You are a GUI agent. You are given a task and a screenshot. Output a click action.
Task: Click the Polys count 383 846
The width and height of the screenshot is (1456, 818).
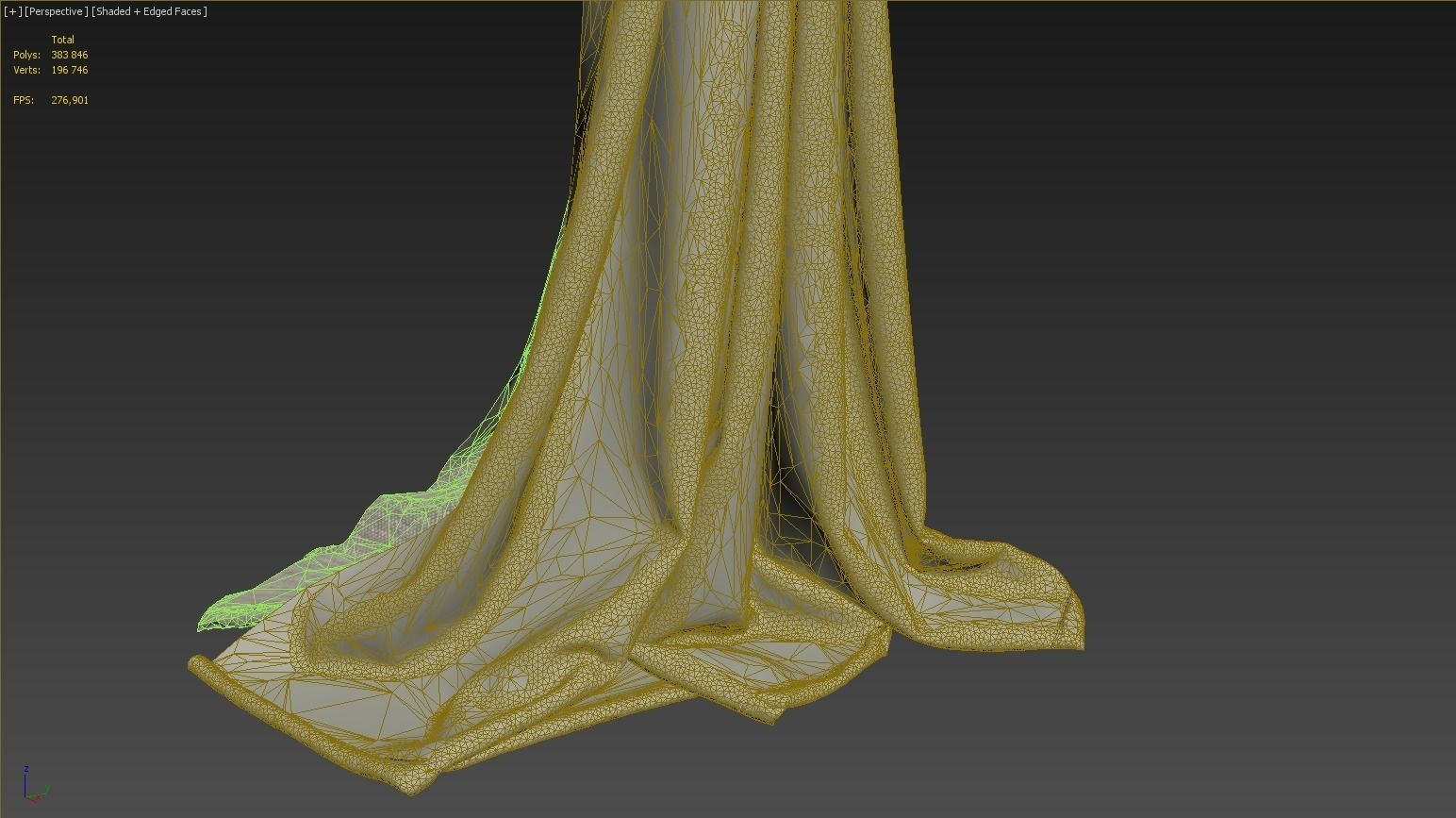point(70,55)
